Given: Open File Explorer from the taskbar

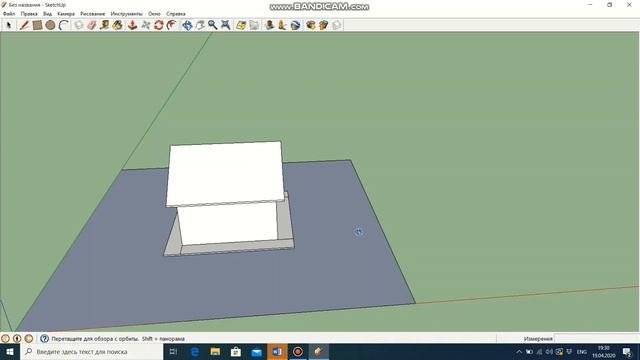Looking at the screenshot, I should pyautogui.click(x=215, y=352).
